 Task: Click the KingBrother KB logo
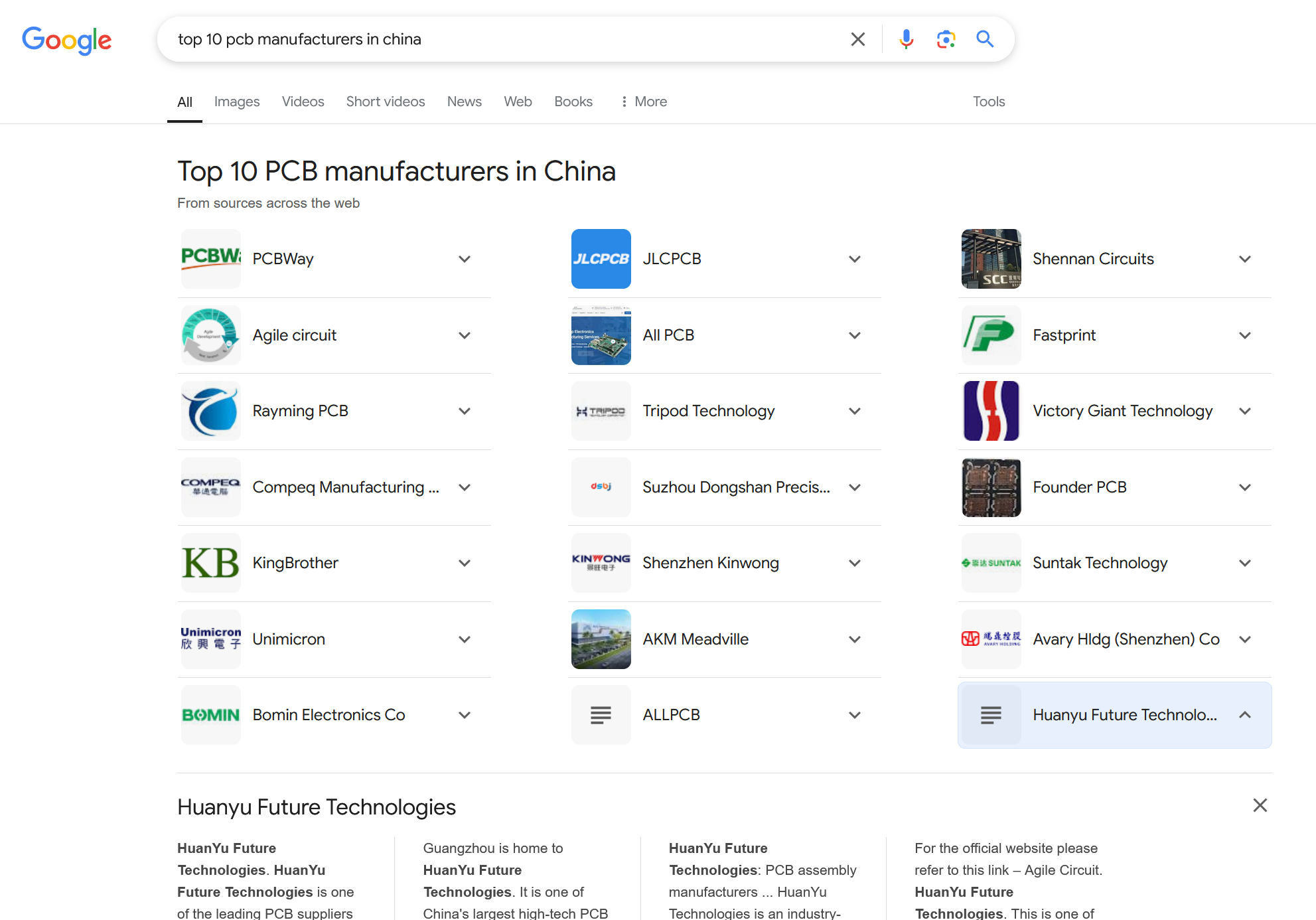point(210,563)
